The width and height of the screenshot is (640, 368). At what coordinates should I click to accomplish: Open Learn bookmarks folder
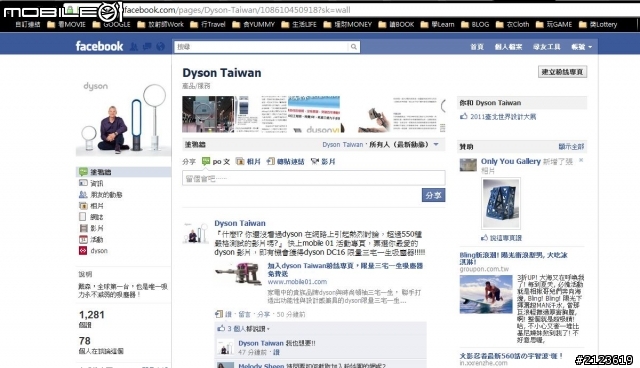click(438, 24)
